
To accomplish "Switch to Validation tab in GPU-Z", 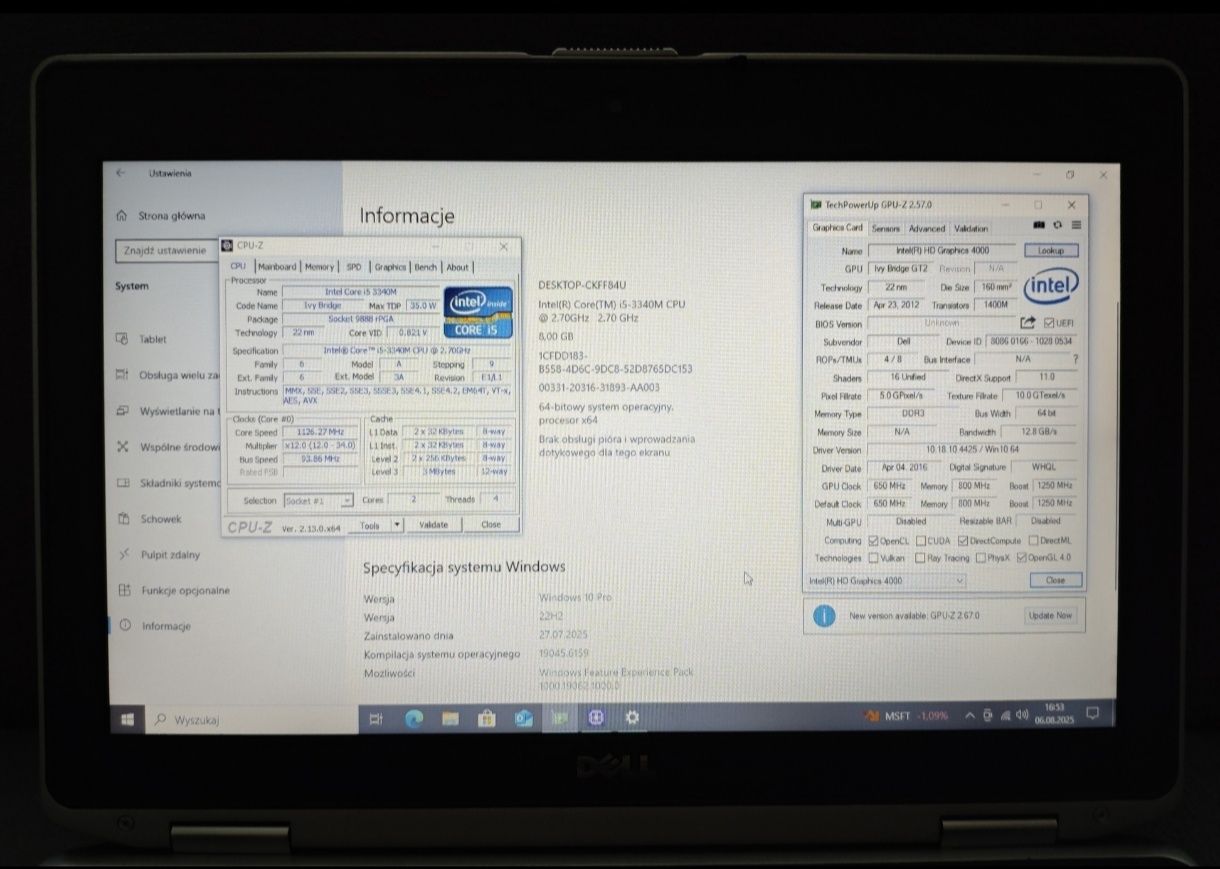I will [971, 229].
